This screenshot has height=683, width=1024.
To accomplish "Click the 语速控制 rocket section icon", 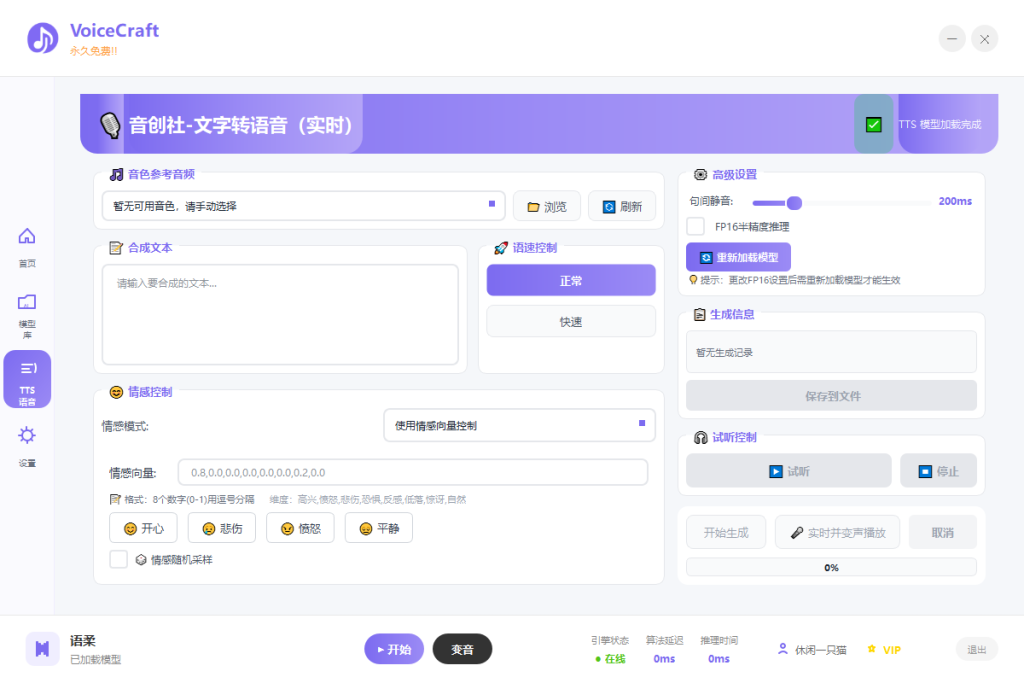I will click(x=501, y=248).
